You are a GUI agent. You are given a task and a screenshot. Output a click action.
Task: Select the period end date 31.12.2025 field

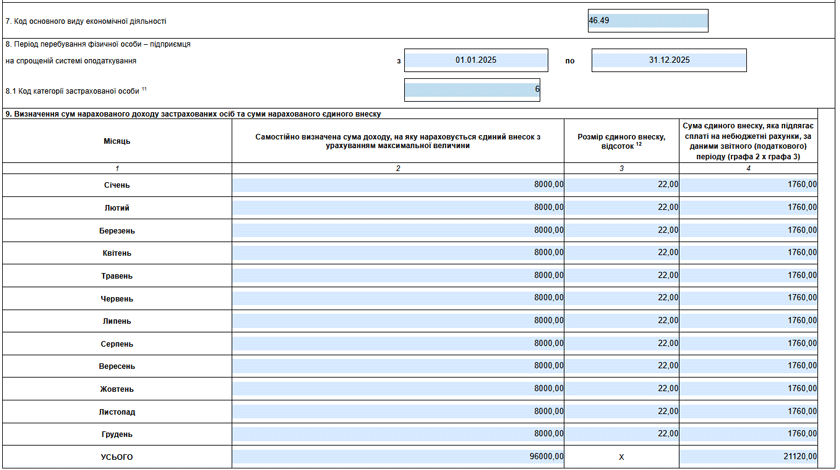pos(668,61)
